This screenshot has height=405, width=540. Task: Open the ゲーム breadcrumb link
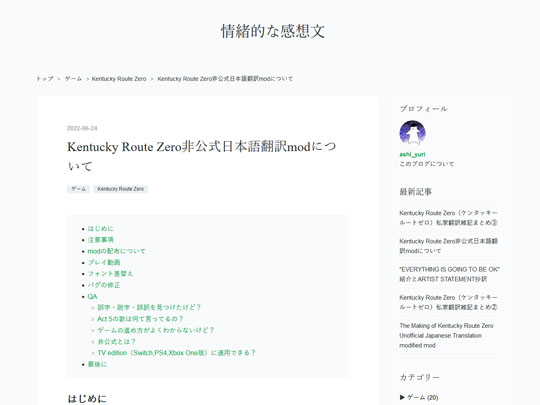73,79
